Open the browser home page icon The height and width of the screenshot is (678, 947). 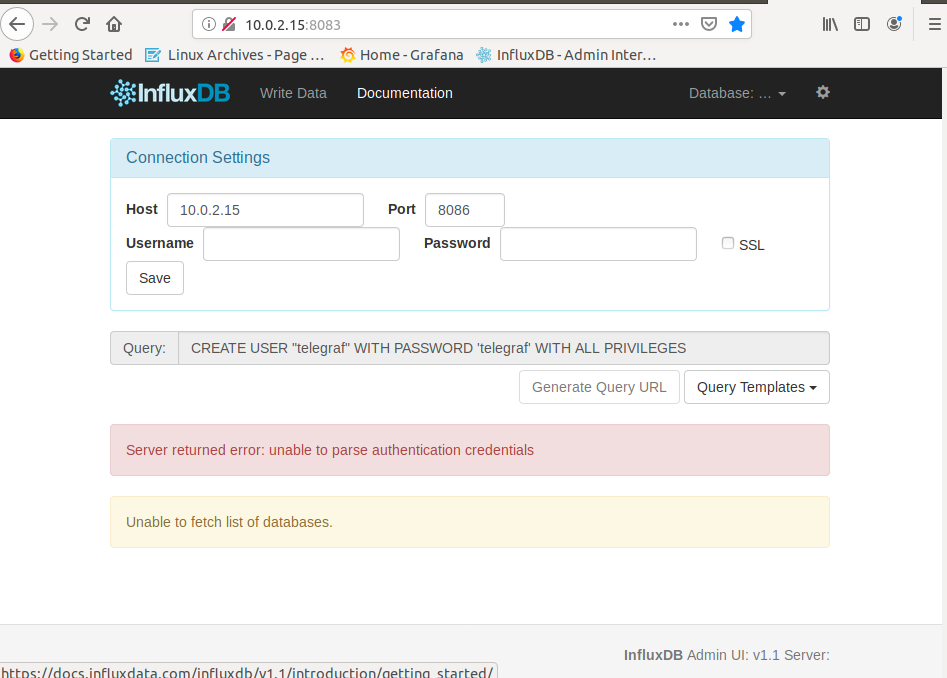[x=114, y=24]
